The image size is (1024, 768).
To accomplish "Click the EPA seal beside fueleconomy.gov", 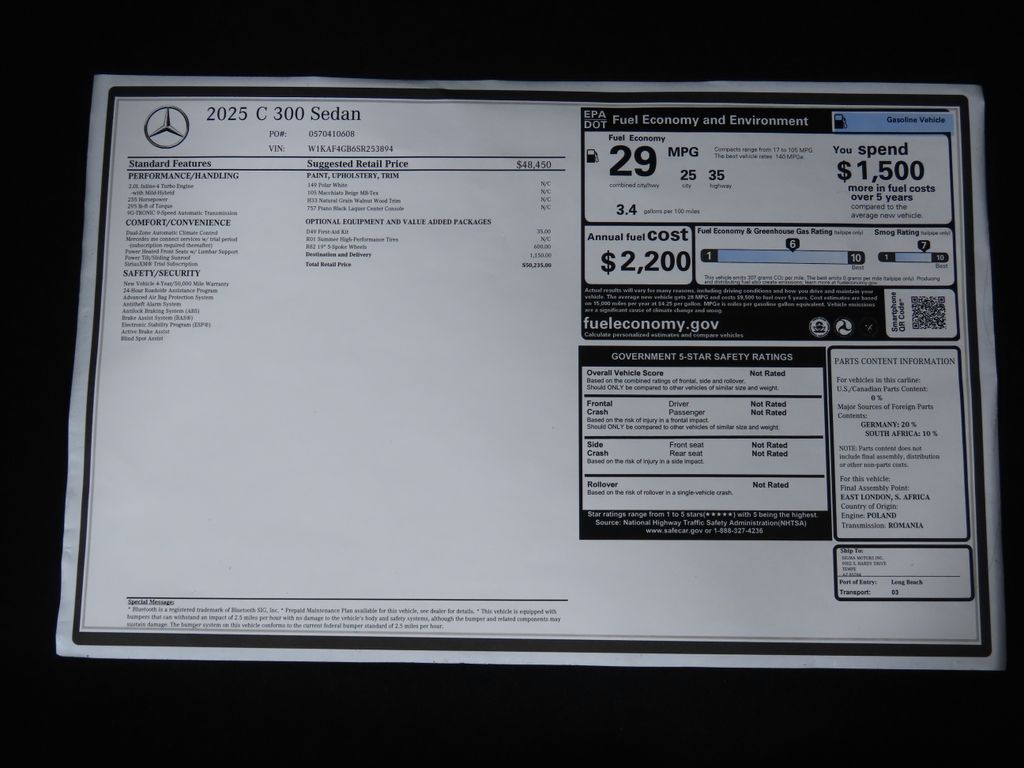I will tap(819, 327).
